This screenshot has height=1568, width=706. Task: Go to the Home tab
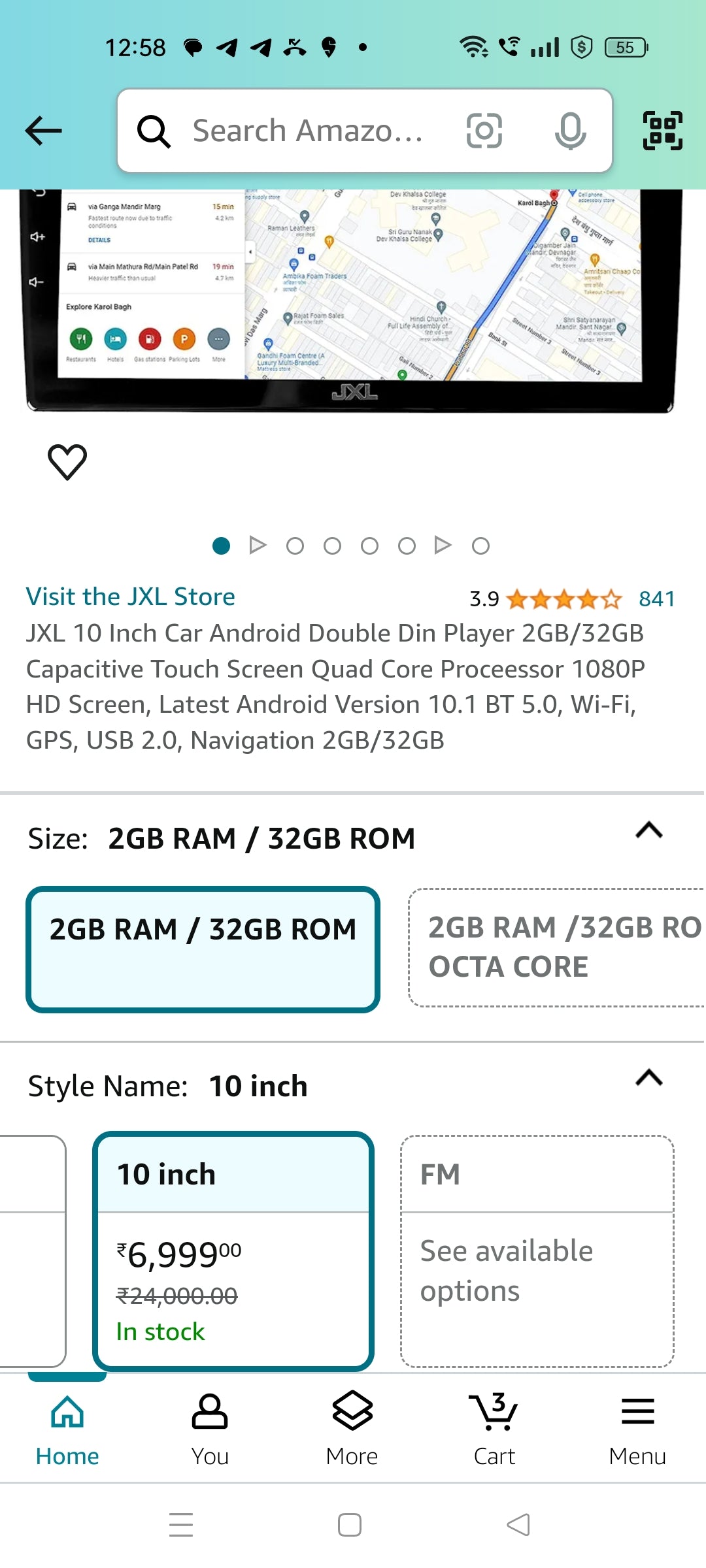[67, 1428]
